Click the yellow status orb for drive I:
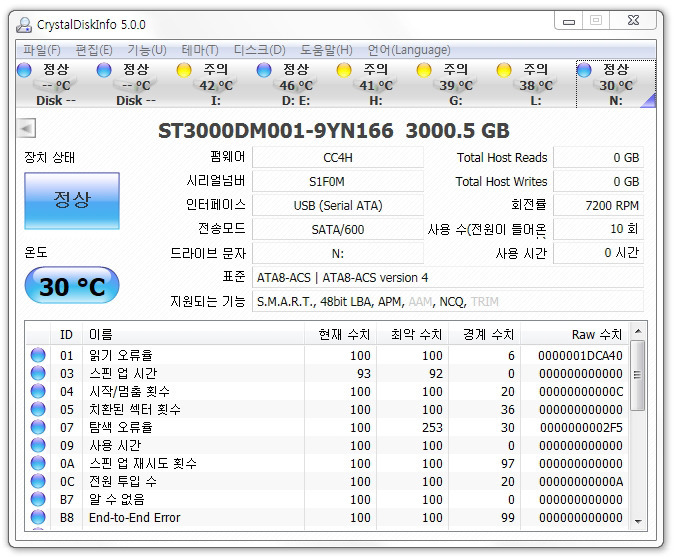675x559 pixels. coord(184,70)
